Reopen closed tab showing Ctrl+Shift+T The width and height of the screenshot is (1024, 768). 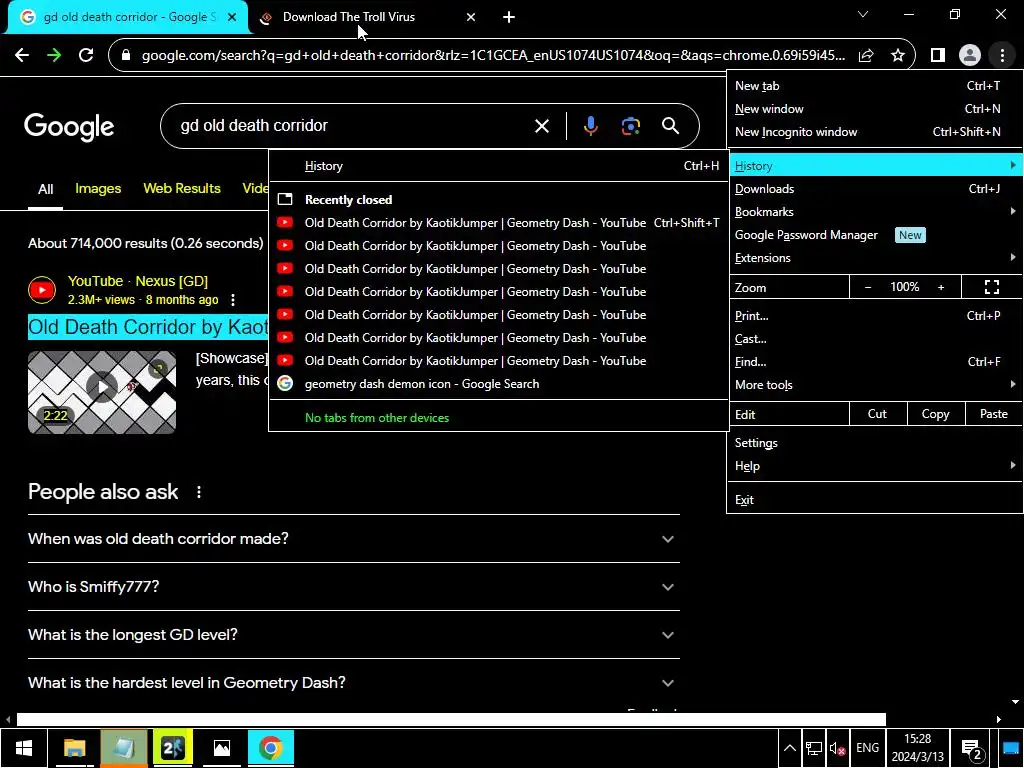pyautogui.click(x=499, y=223)
